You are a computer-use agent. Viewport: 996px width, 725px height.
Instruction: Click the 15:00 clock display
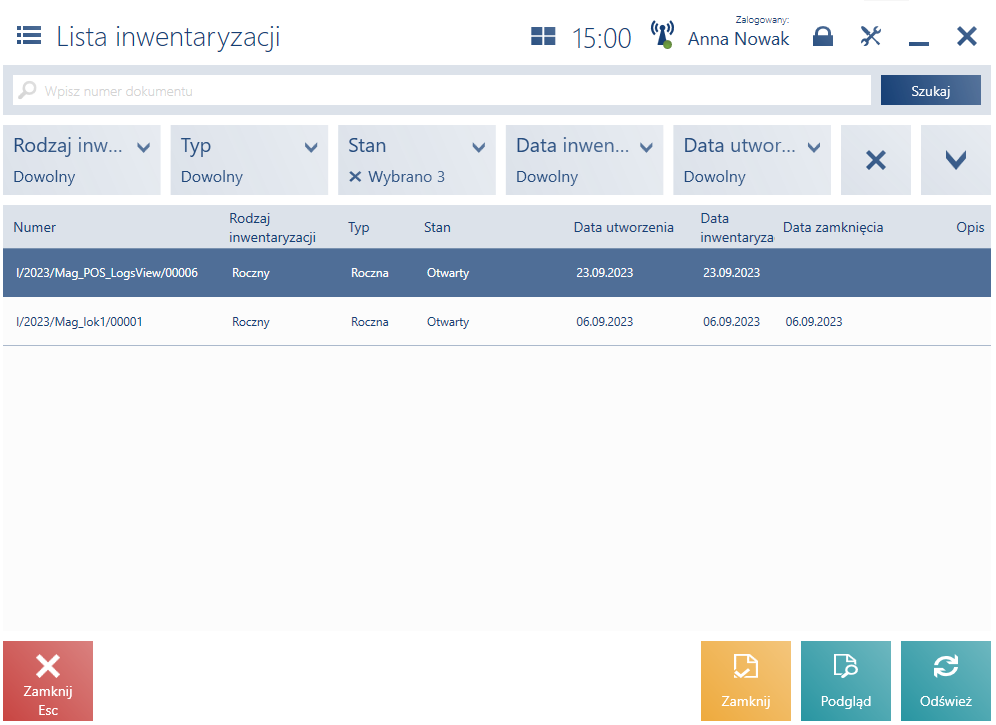[x=602, y=38]
